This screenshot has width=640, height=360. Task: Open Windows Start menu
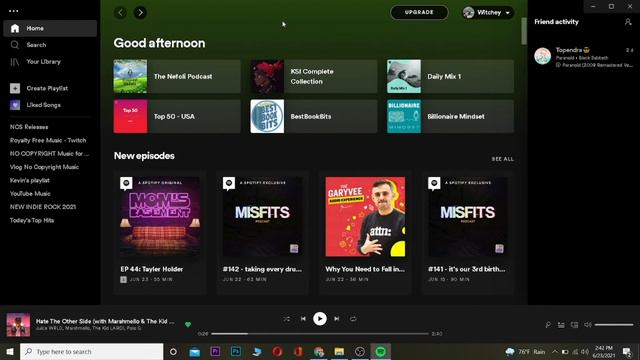click(10, 351)
